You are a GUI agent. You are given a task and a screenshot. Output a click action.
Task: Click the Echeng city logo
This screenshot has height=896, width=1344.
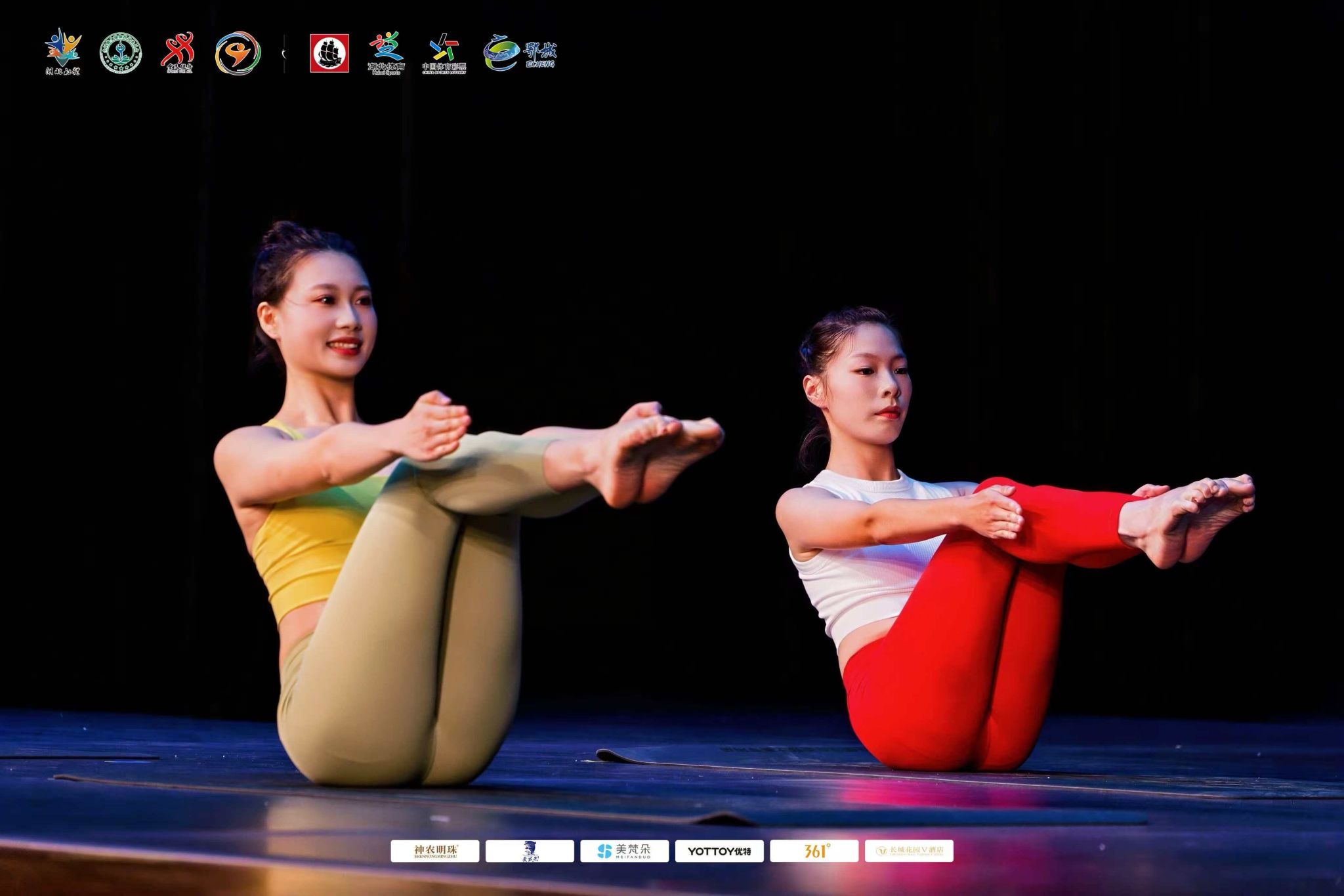click(520, 52)
